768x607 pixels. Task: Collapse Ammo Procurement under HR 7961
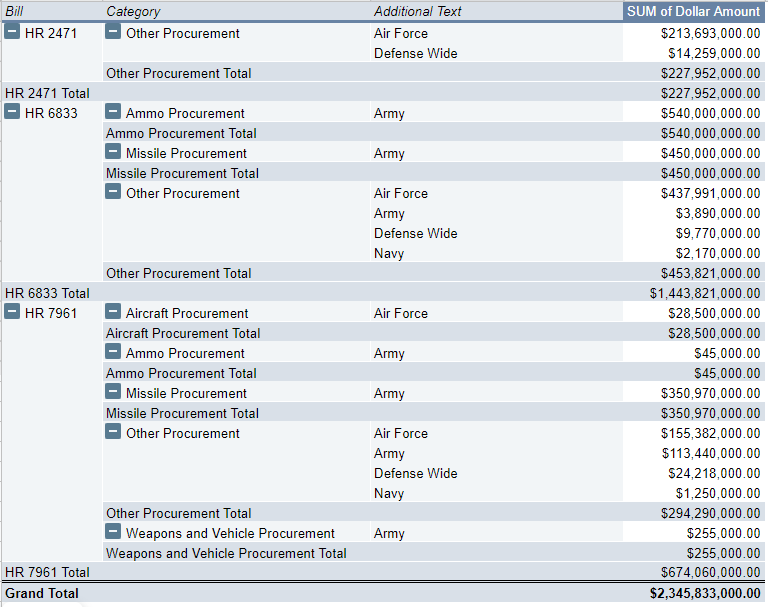pyautogui.click(x=113, y=351)
